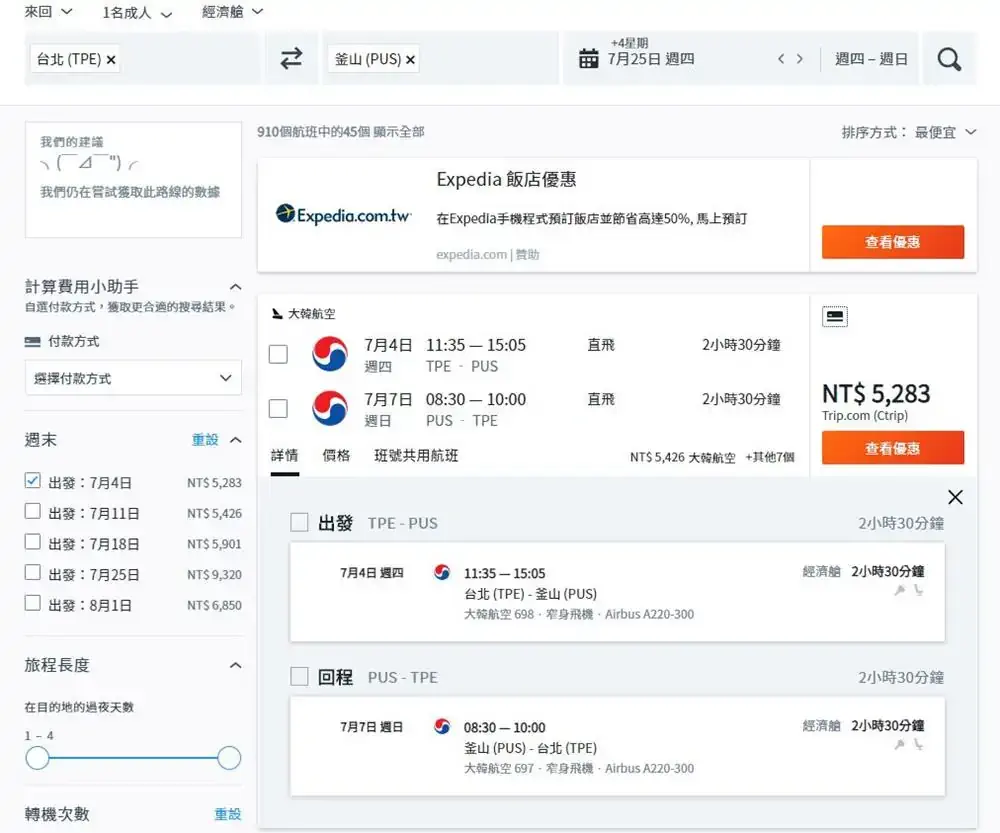Viewport: 1000px width, 833px height.
Task: Select the 7月7日 08:30 return flight checkbox
Action: [x=278, y=408]
